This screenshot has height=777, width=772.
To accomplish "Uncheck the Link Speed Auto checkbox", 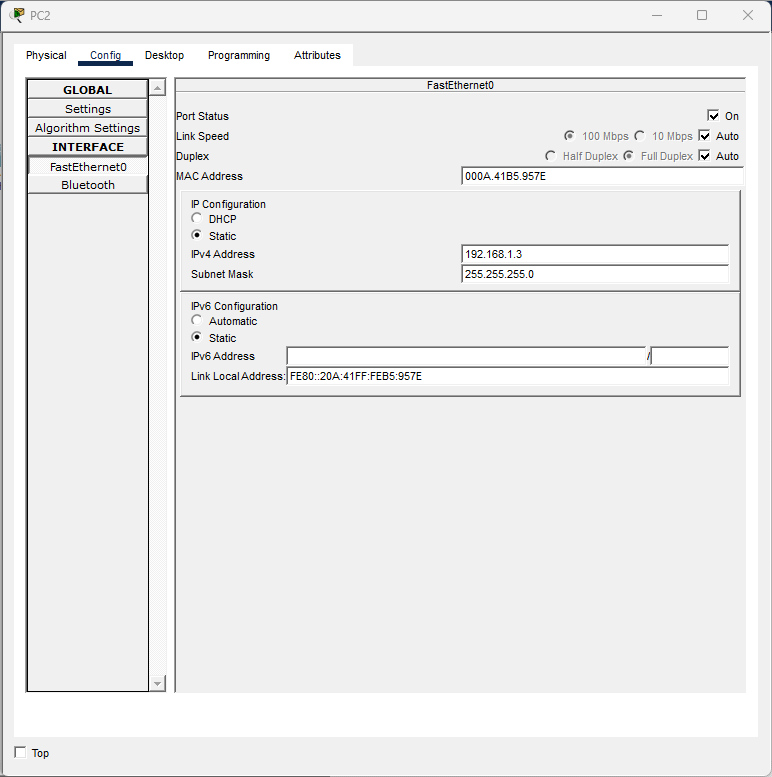I will tap(705, 136).
